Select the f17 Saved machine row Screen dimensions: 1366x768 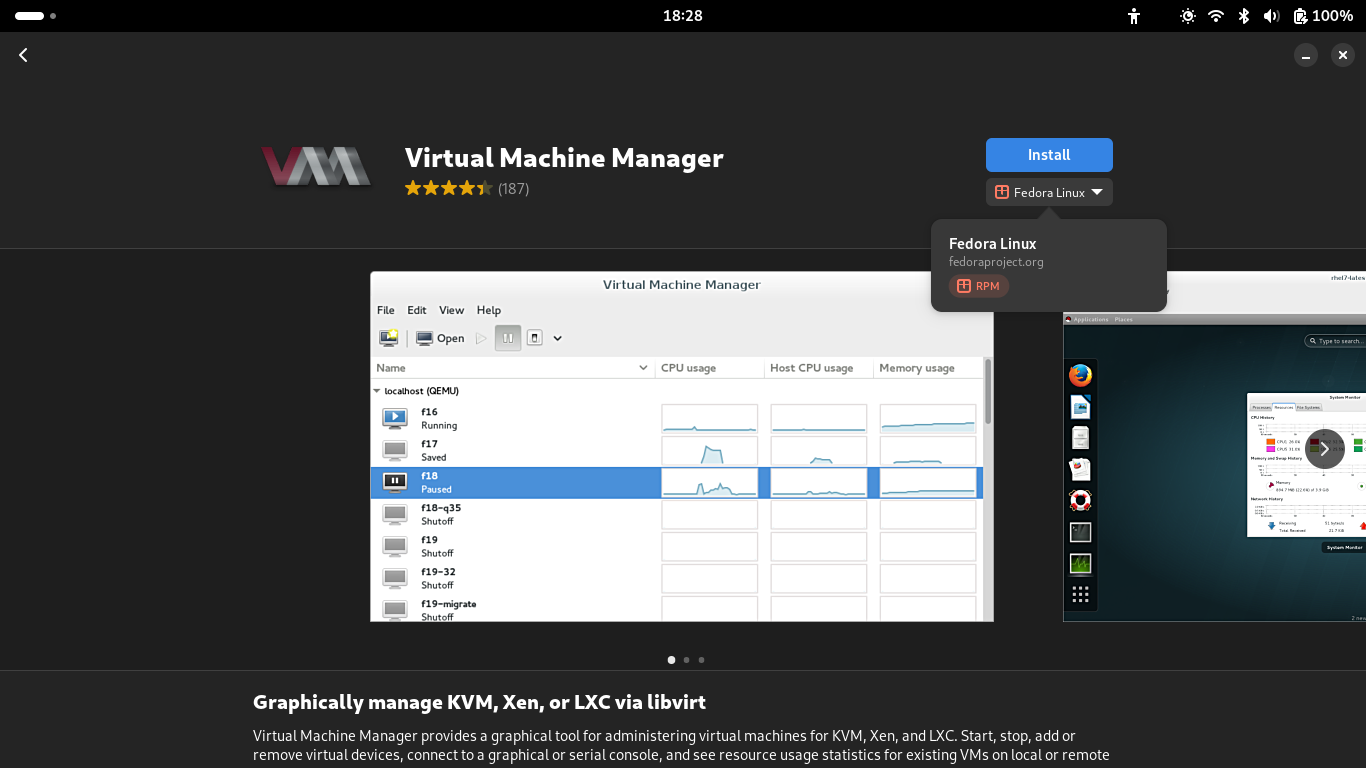click(677, 450)
